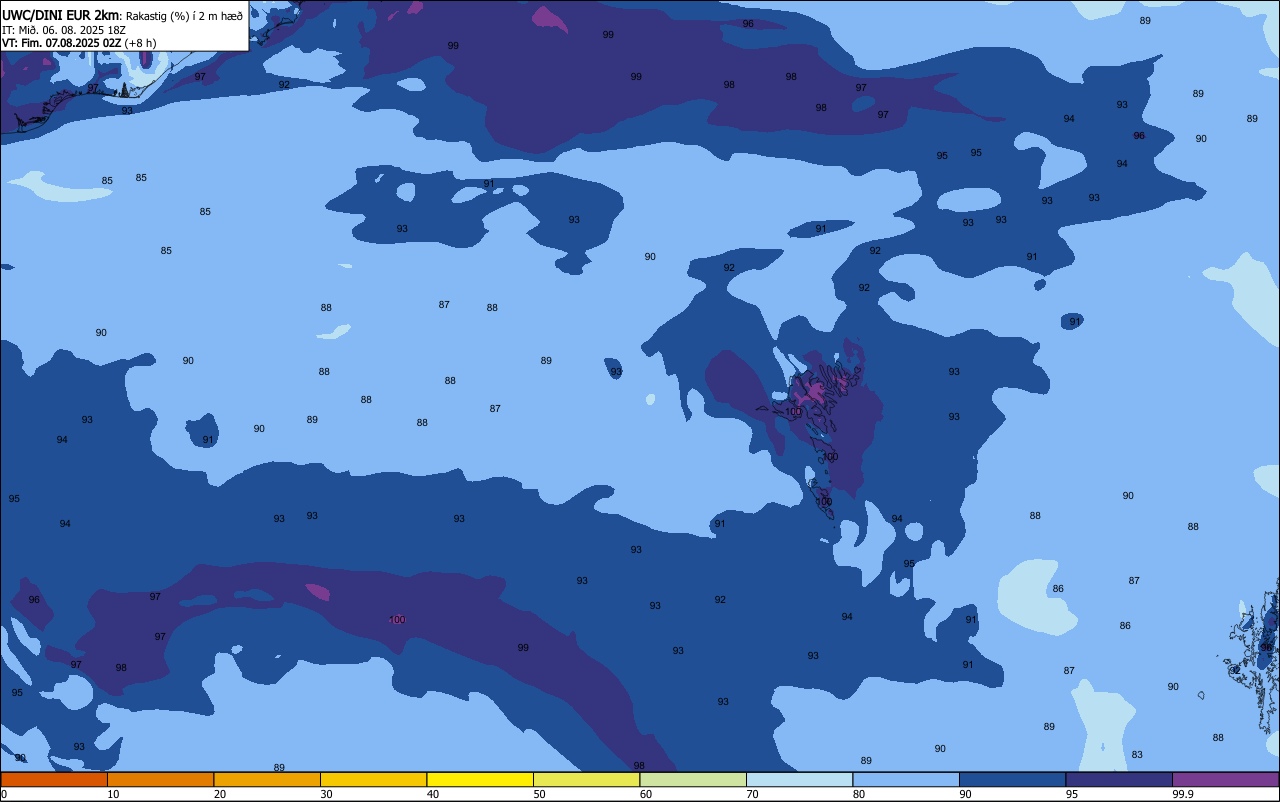Viewport: 1280px width, 802px height.
Task: Select the pale yellow 50–60 legend swatch
Action: click(586, 779)
